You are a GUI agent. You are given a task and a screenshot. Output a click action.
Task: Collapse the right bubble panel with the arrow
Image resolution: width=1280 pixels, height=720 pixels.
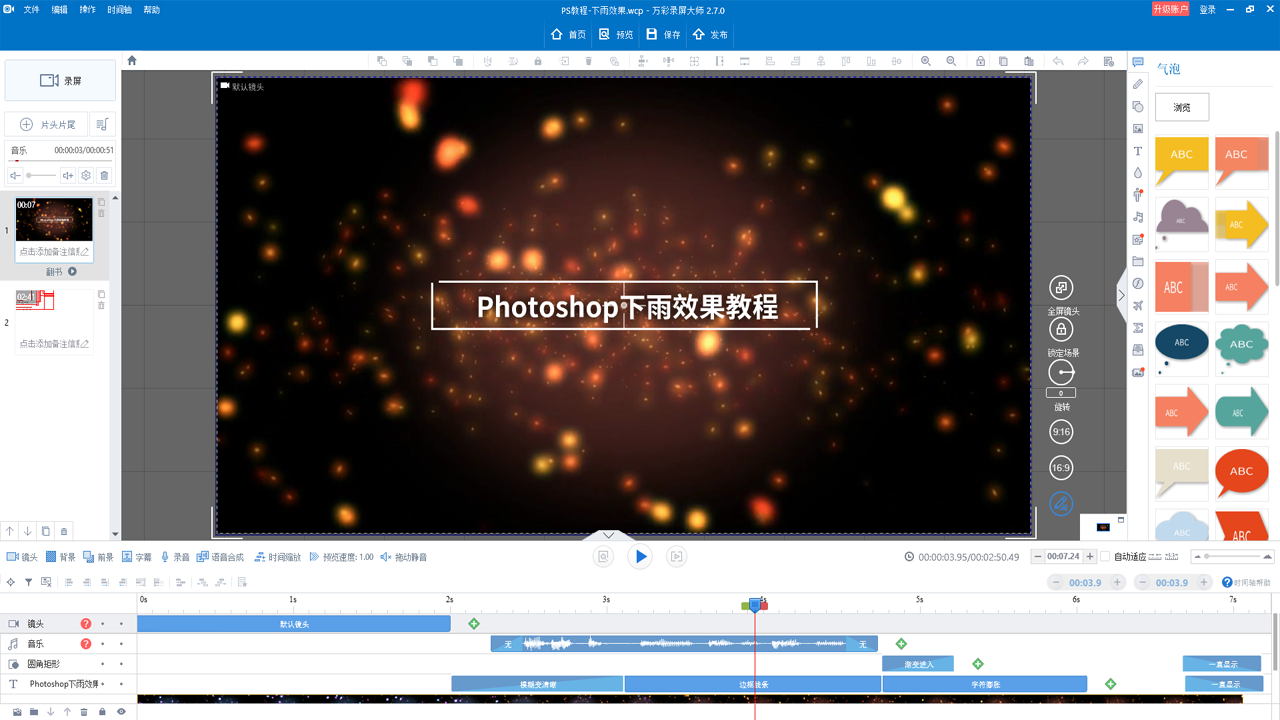click(1122, 296)
